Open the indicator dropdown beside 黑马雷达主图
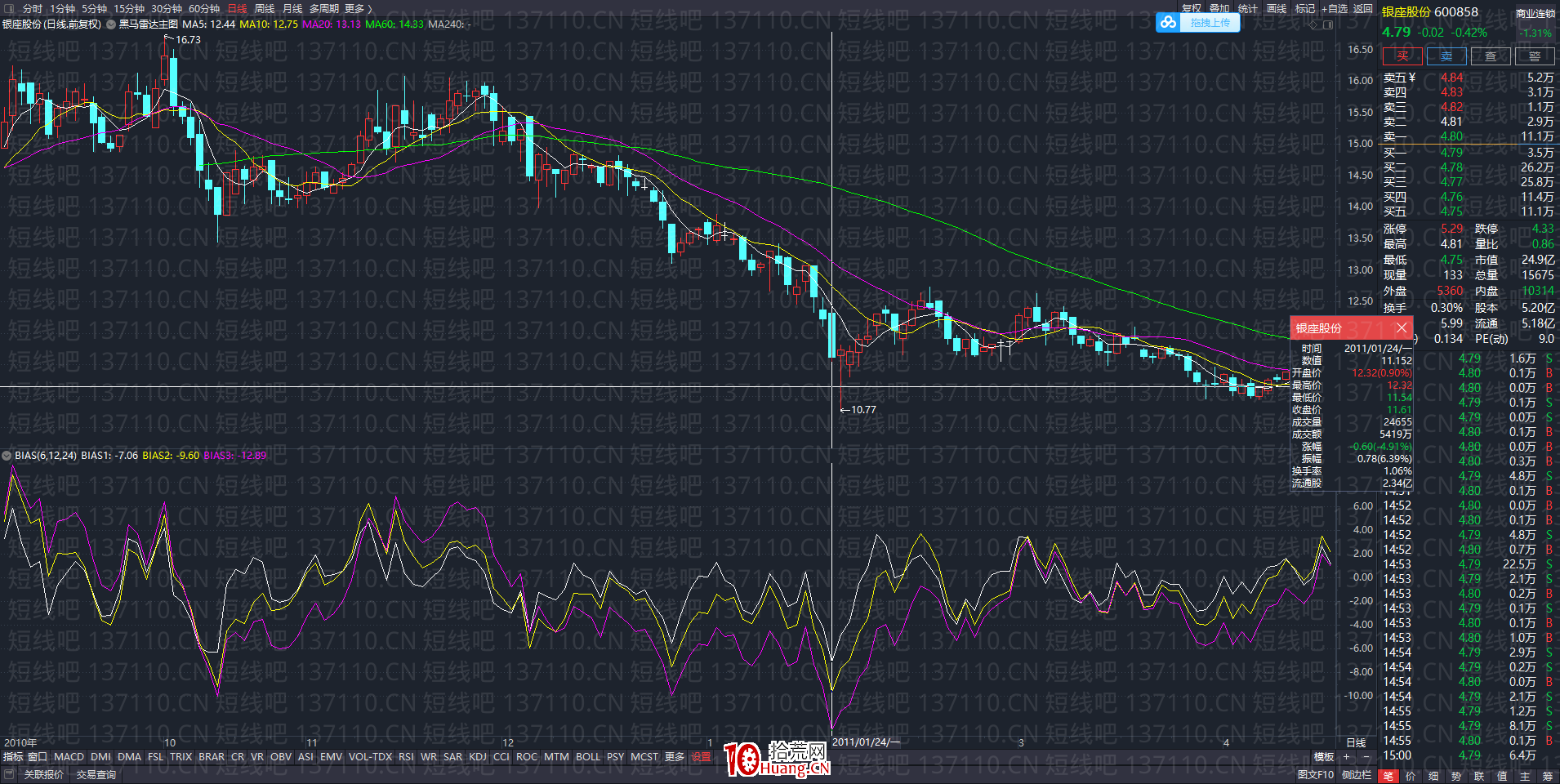 (x=111, y=24)
